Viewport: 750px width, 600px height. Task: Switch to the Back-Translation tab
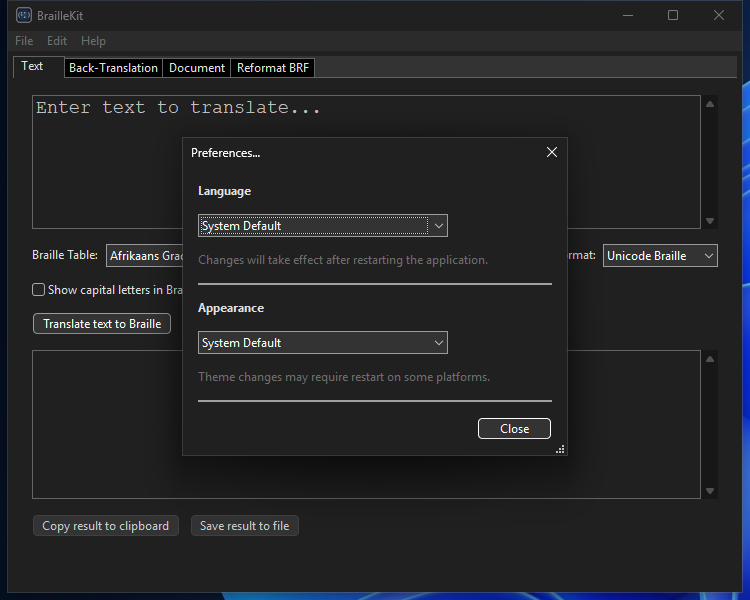(113, 68)
